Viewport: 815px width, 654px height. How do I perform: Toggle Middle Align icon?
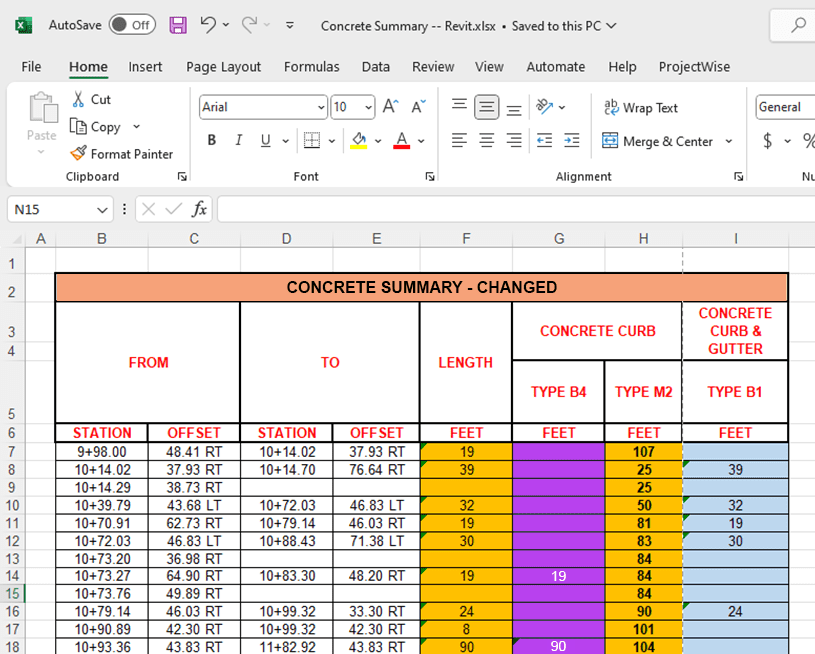(487, 107)
